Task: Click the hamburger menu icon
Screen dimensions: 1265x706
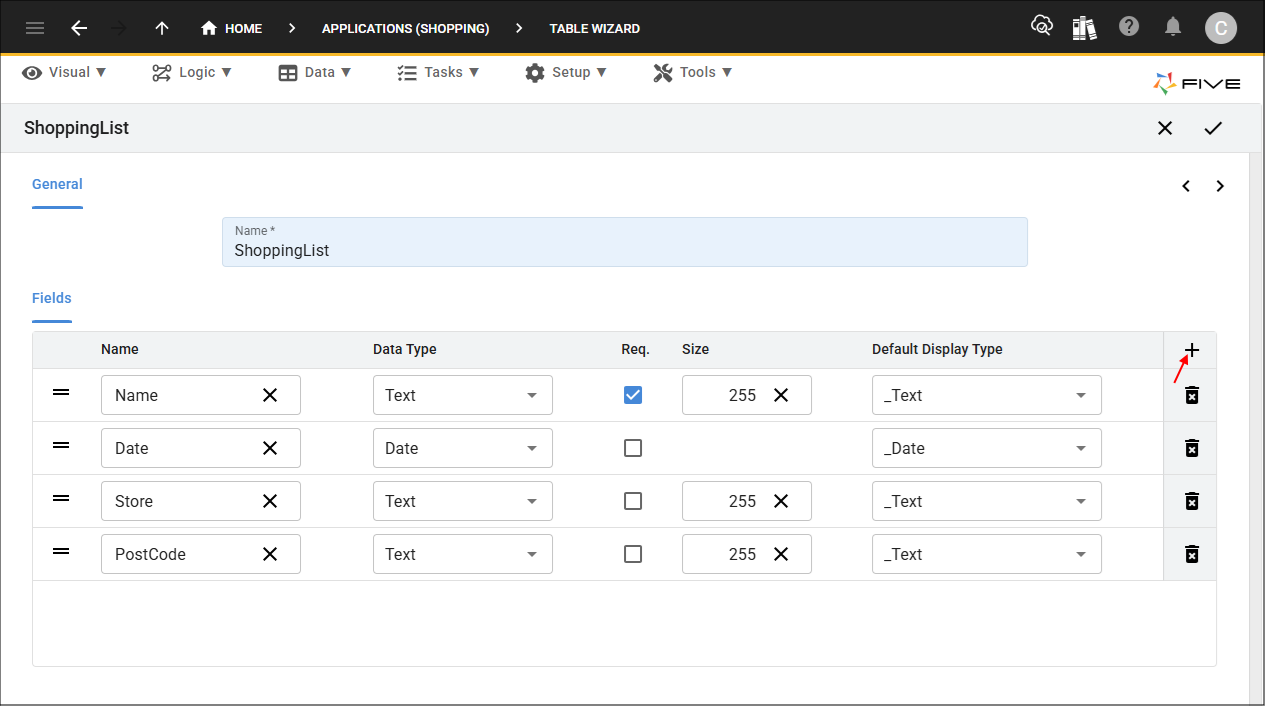Action: tap(35, 28)
